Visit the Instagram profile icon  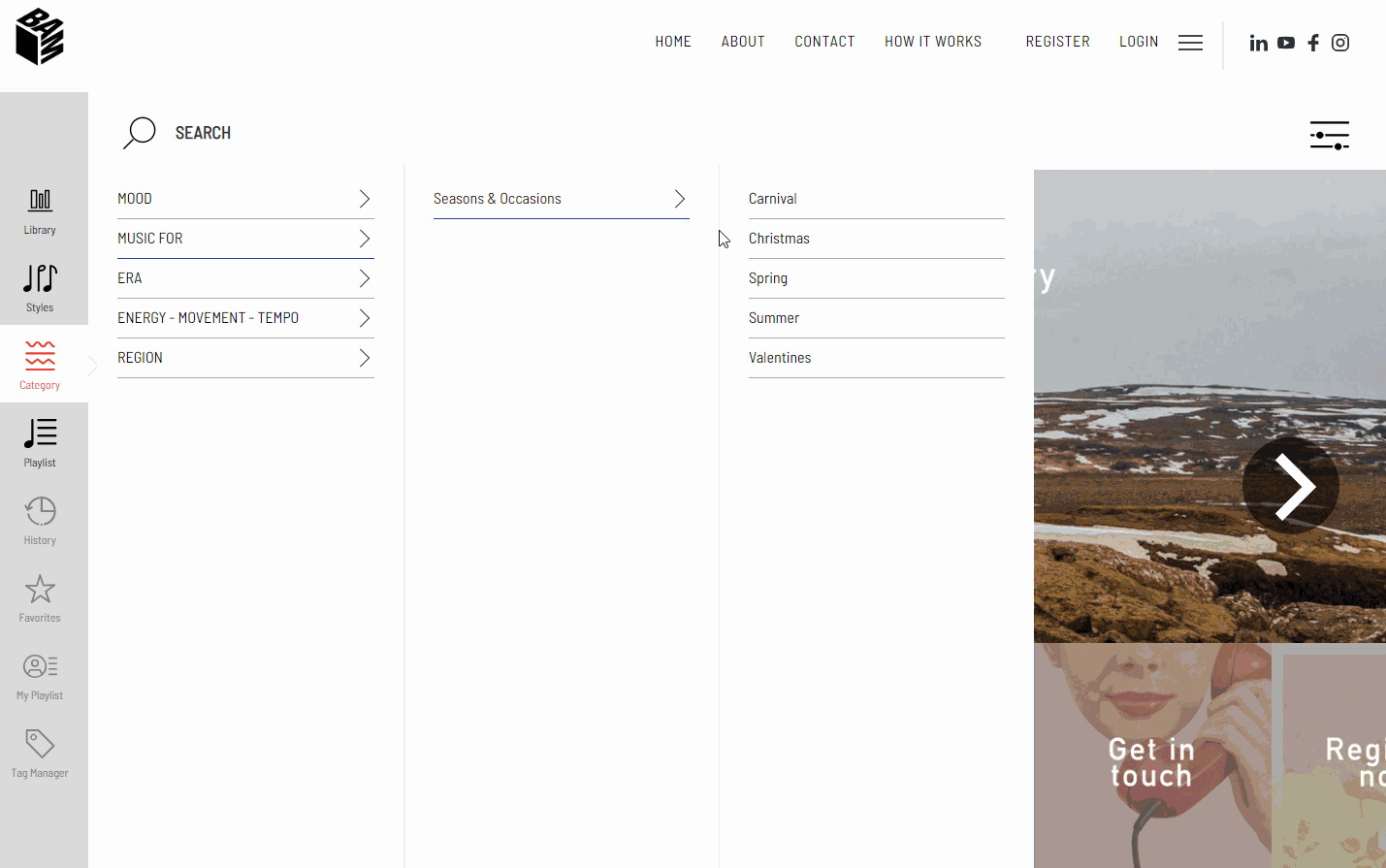click(1340, 43)
